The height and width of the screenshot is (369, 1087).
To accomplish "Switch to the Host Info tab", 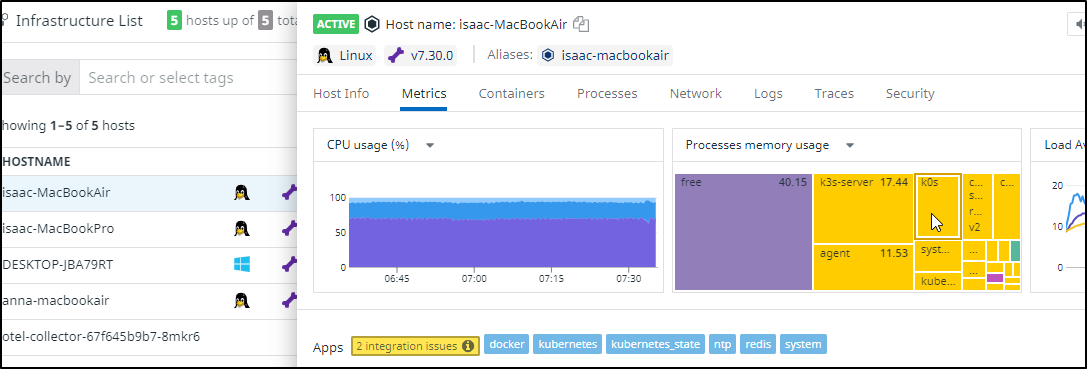I will tap(341, 94).
